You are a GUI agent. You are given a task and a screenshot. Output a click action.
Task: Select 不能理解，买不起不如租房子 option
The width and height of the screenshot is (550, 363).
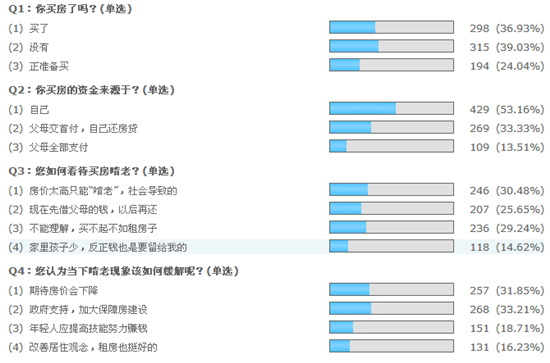point(93,229)
